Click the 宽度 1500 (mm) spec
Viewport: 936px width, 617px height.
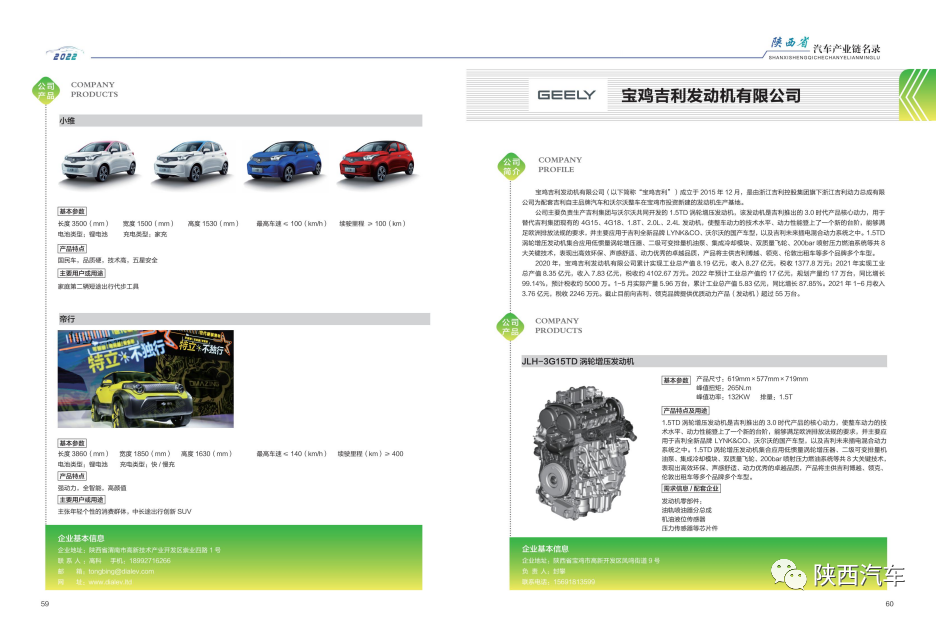click(x=148, y=224)
